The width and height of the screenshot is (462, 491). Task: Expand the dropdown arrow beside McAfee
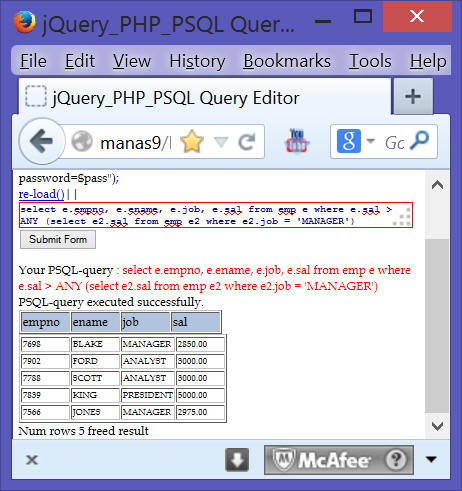(x=431, y=460)
